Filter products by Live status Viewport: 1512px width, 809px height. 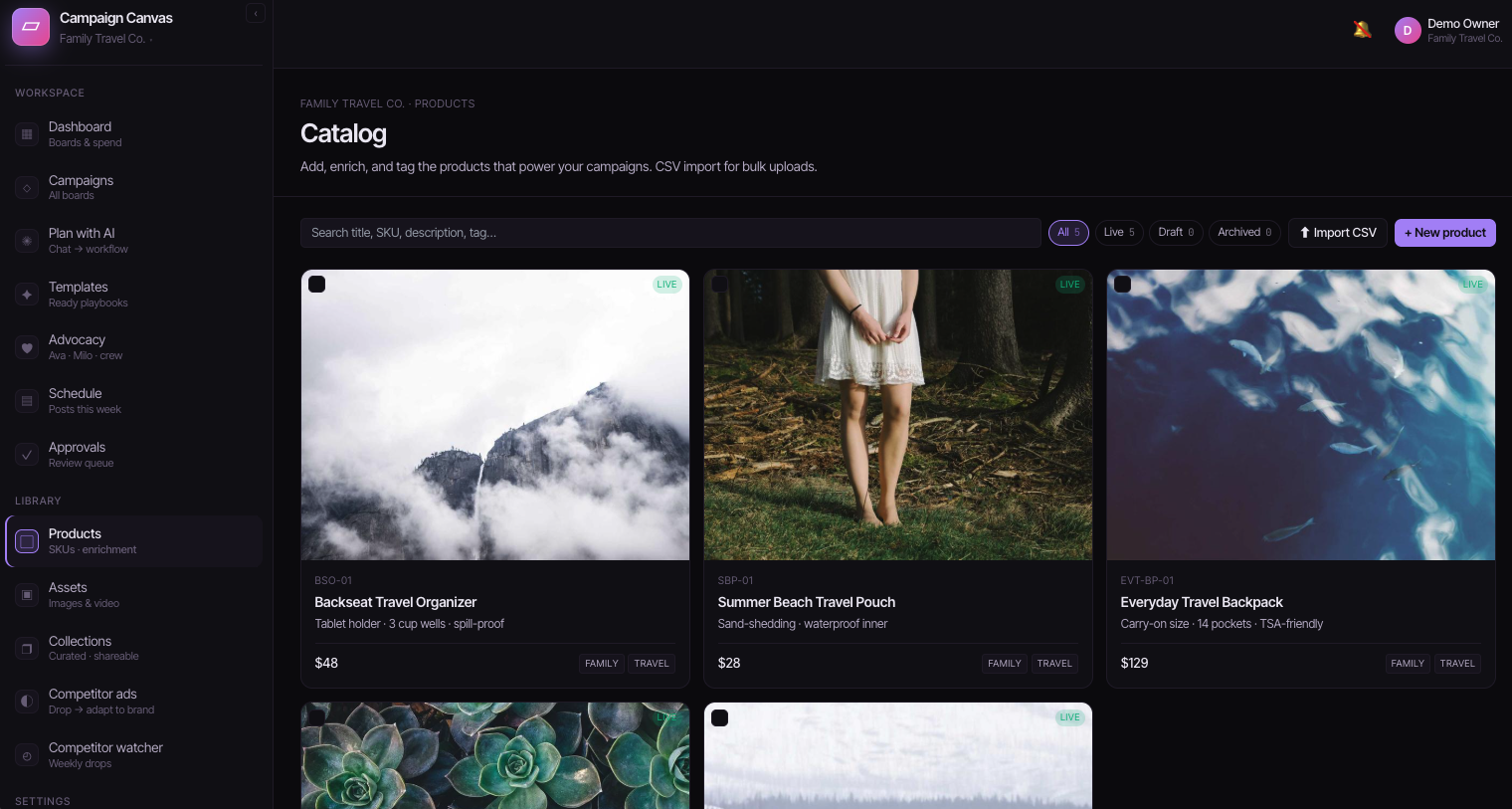[x=1119, y=233]
